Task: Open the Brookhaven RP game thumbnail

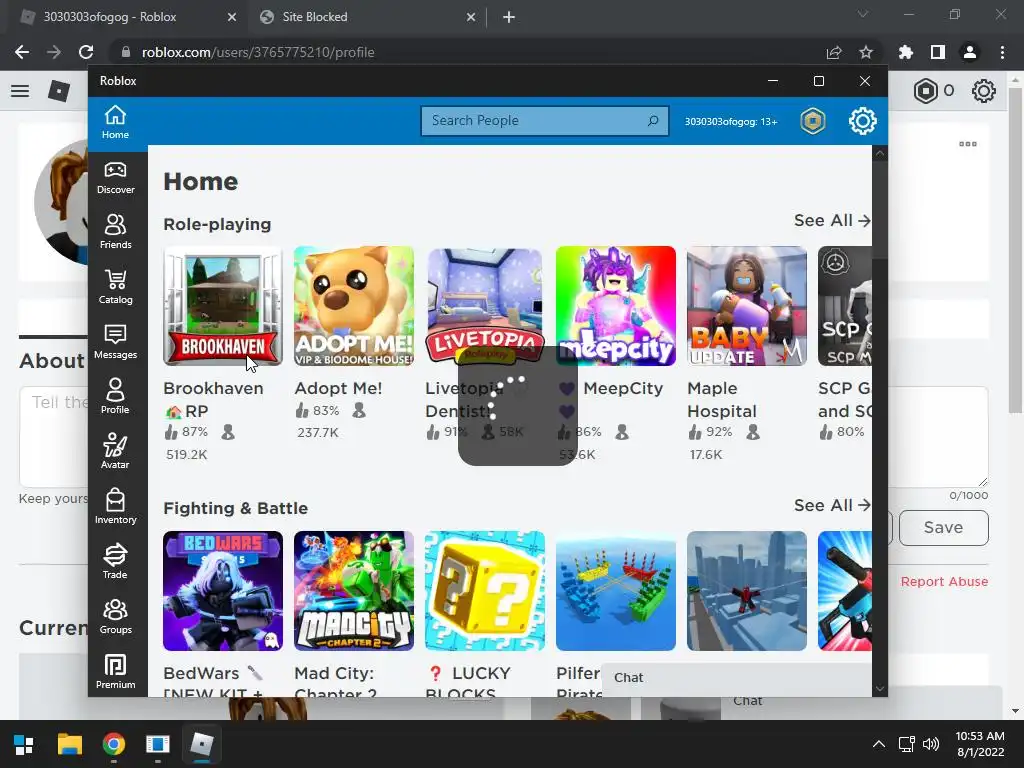Action: 223,306
